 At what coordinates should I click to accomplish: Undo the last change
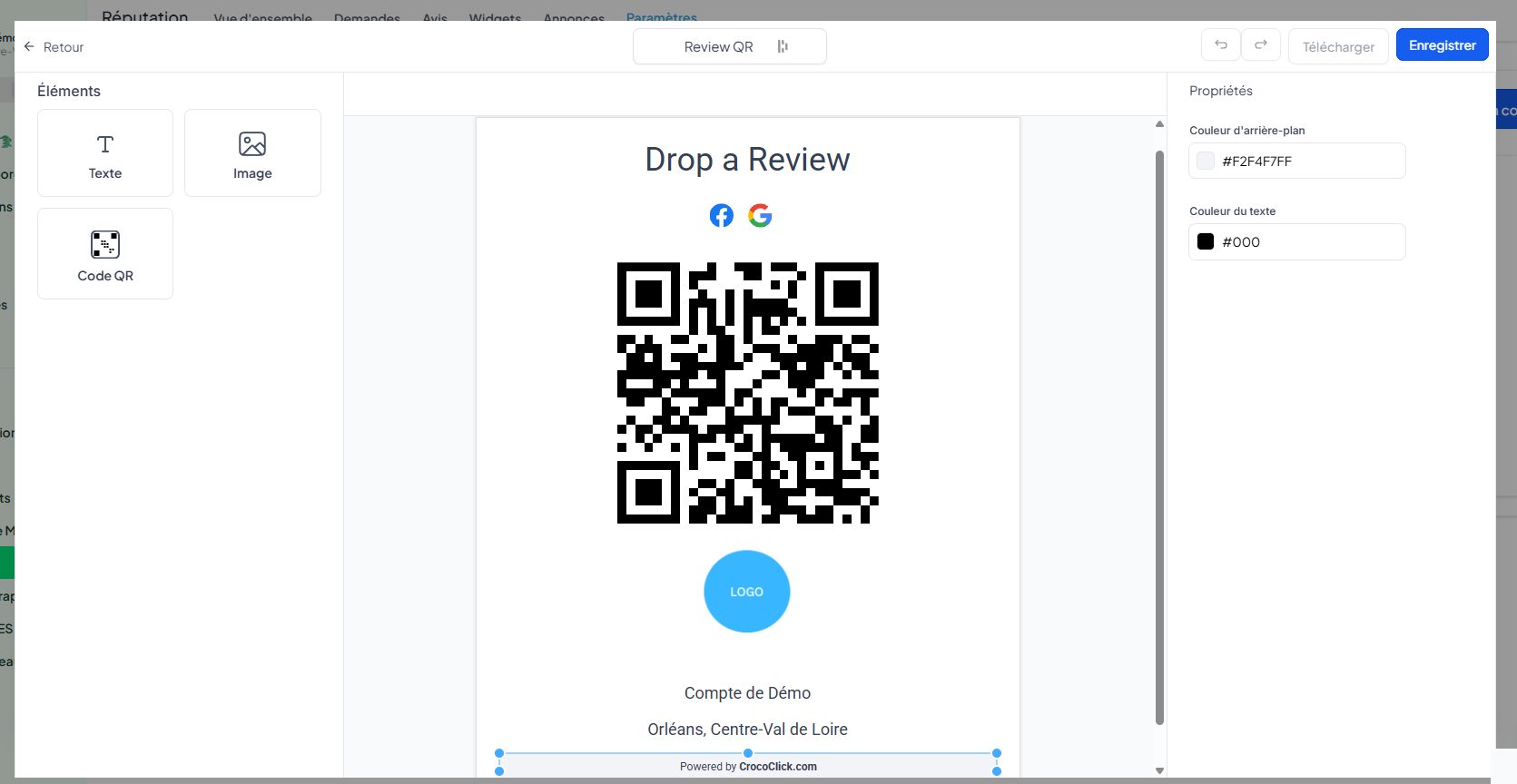(x=1221, y=44)
